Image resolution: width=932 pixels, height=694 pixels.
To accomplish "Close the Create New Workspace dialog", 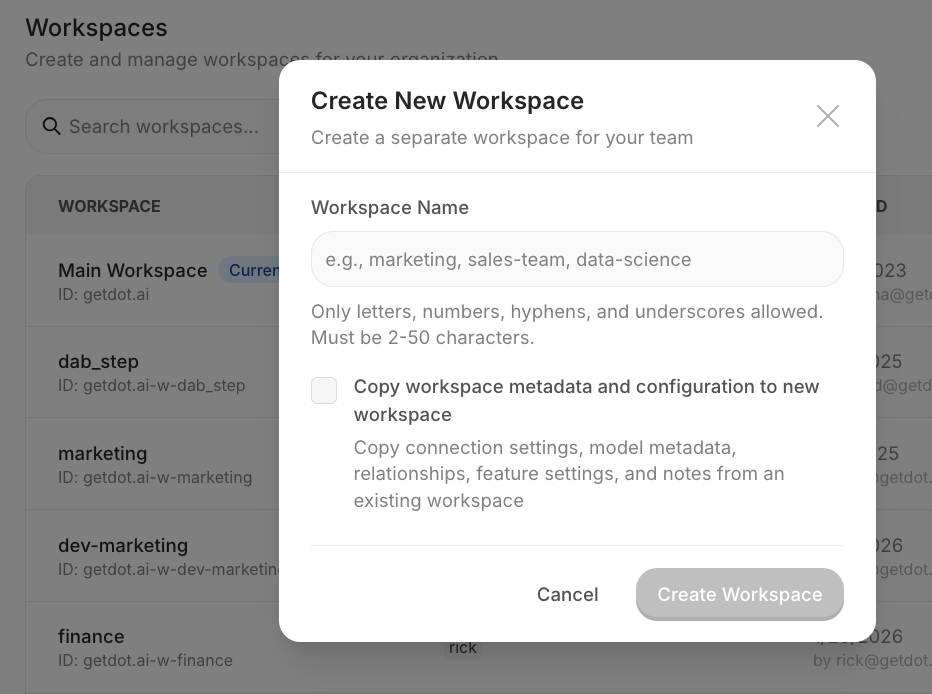I will click(827, 116).
